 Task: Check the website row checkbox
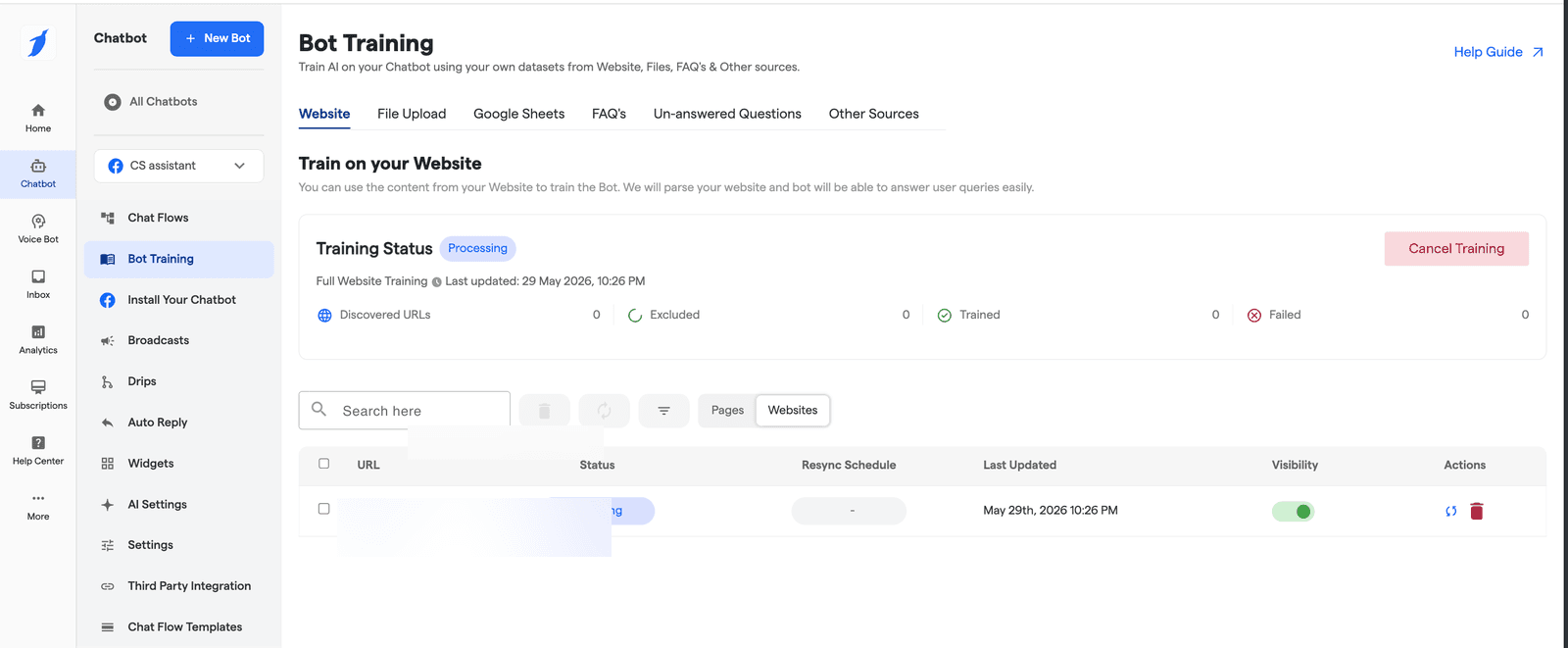click(324, 509)
